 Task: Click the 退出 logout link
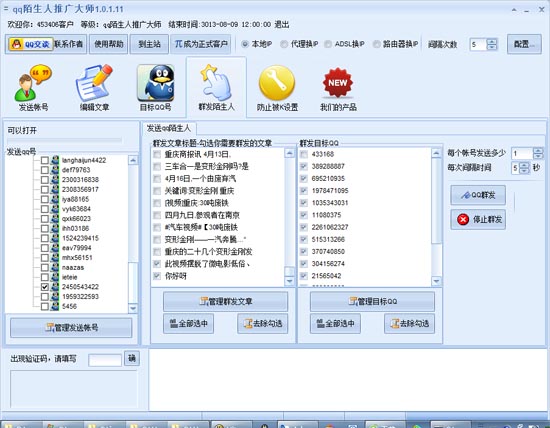click(282, 25)
